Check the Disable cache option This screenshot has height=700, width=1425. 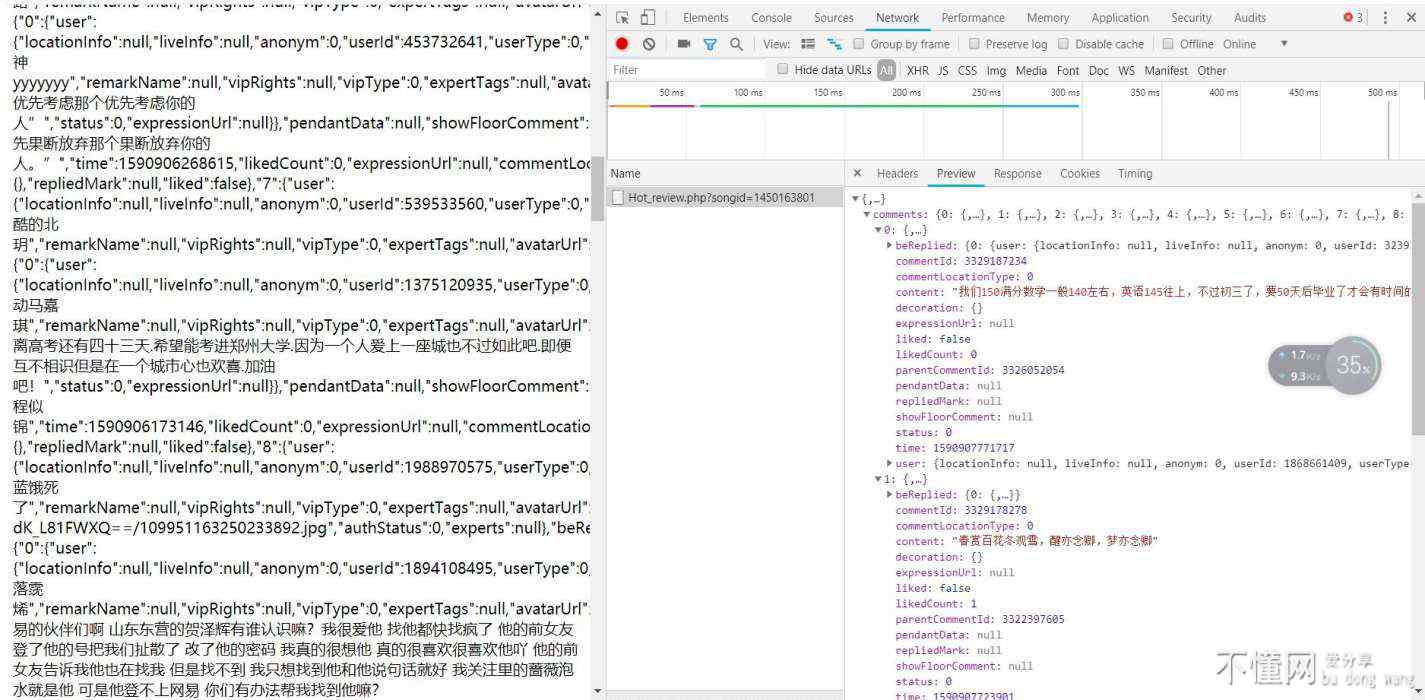click(x=1064, y=44)
